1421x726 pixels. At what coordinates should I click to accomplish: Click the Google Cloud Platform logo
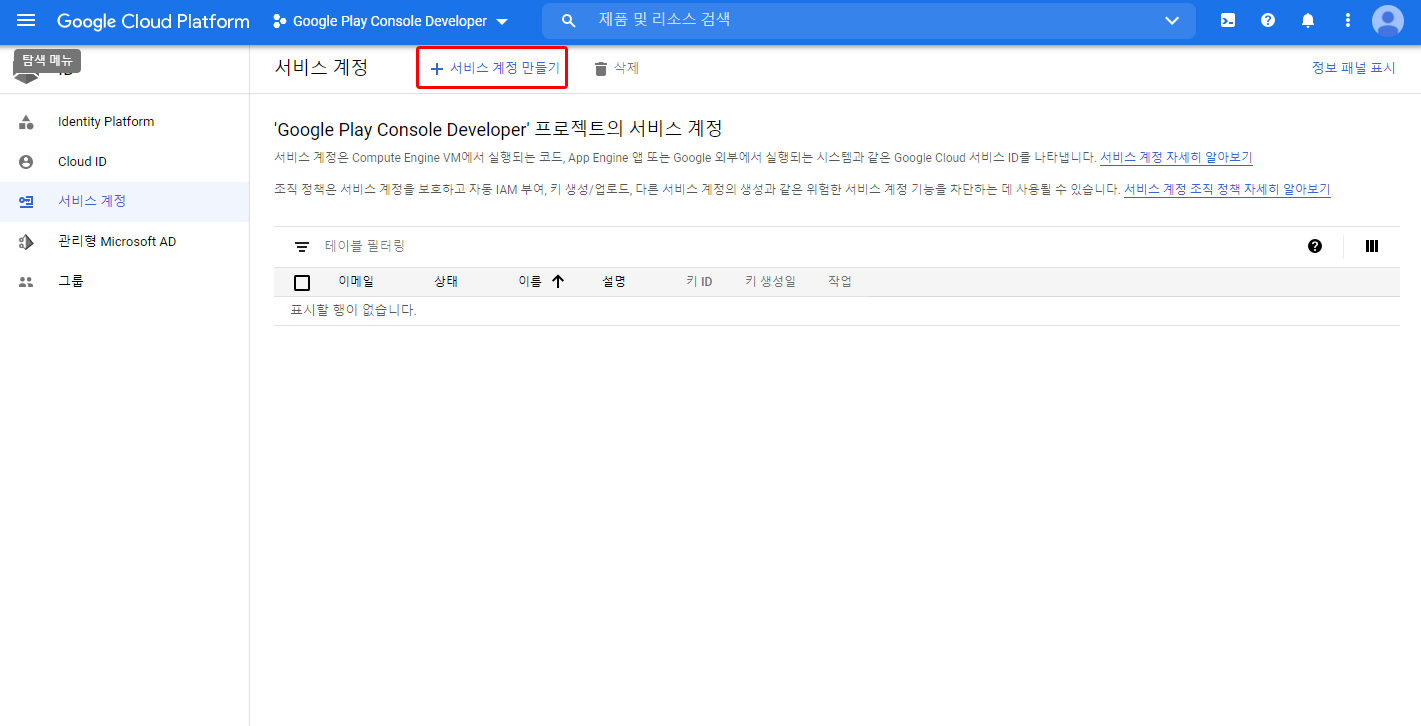click(153, 21)
